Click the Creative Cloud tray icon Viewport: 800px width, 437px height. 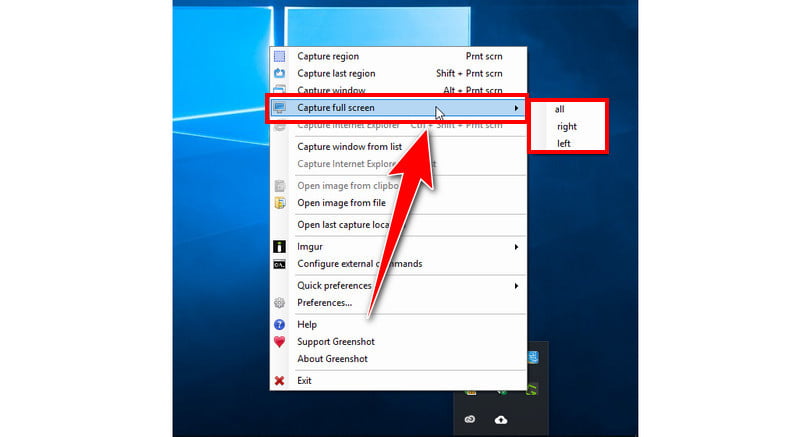(470, 420)
